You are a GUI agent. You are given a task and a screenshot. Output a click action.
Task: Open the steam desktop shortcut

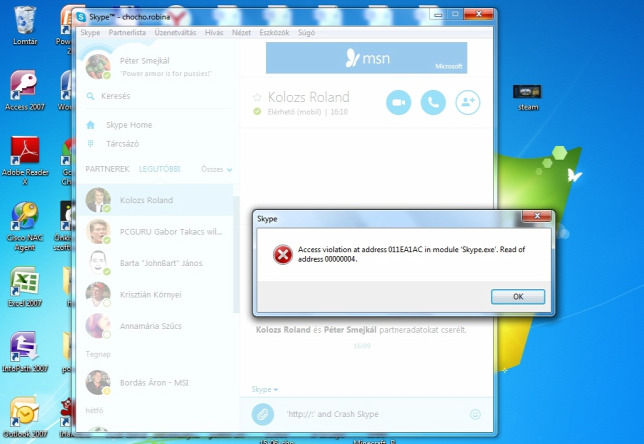[528, 98]
